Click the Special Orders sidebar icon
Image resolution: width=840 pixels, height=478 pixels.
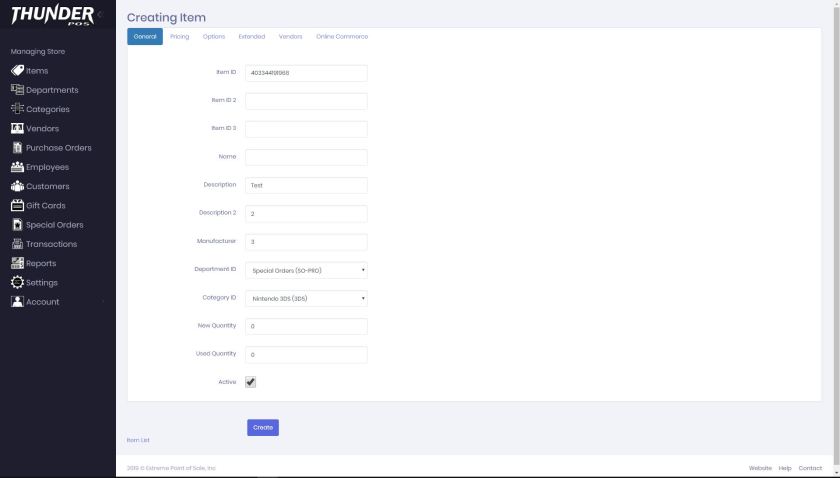pyautogui.click(x=17, y=225)
